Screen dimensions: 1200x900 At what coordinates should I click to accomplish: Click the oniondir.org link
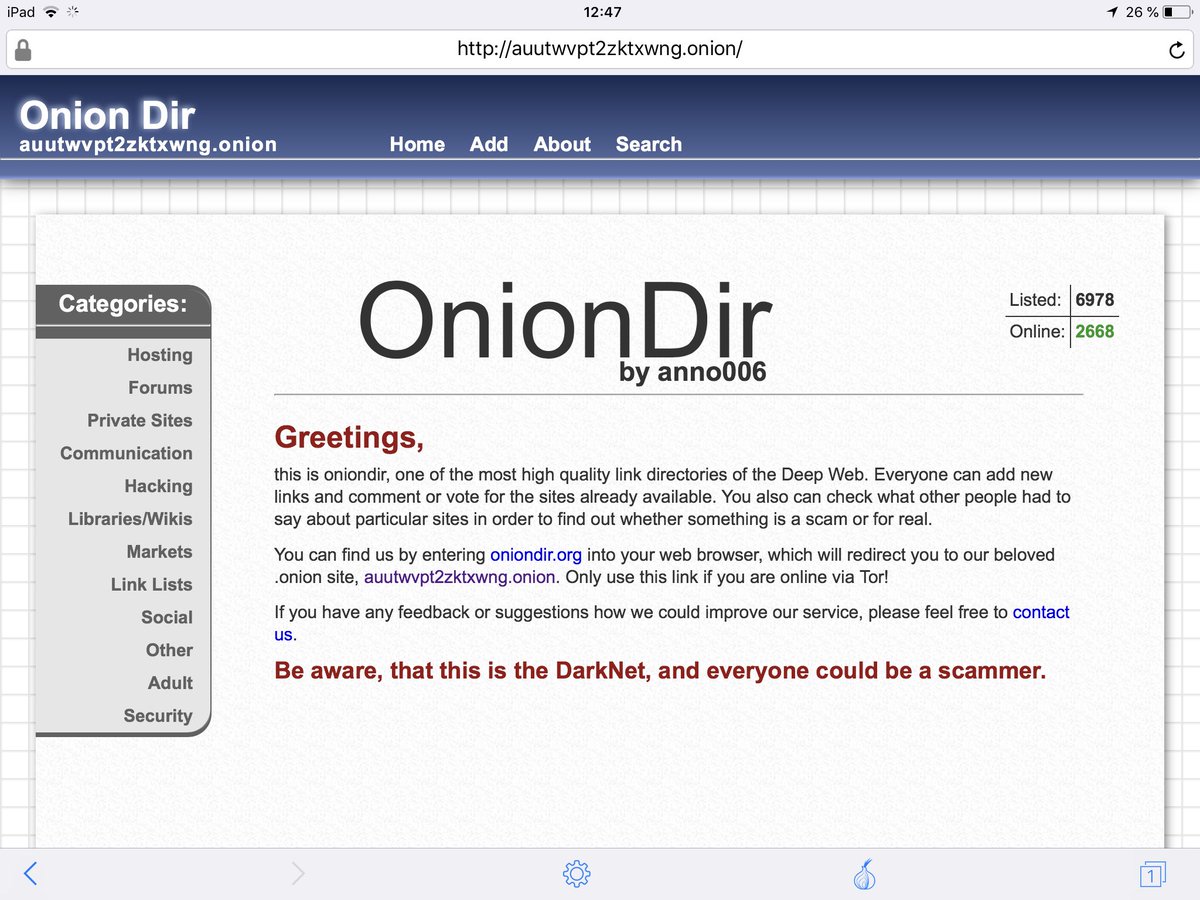536,554
